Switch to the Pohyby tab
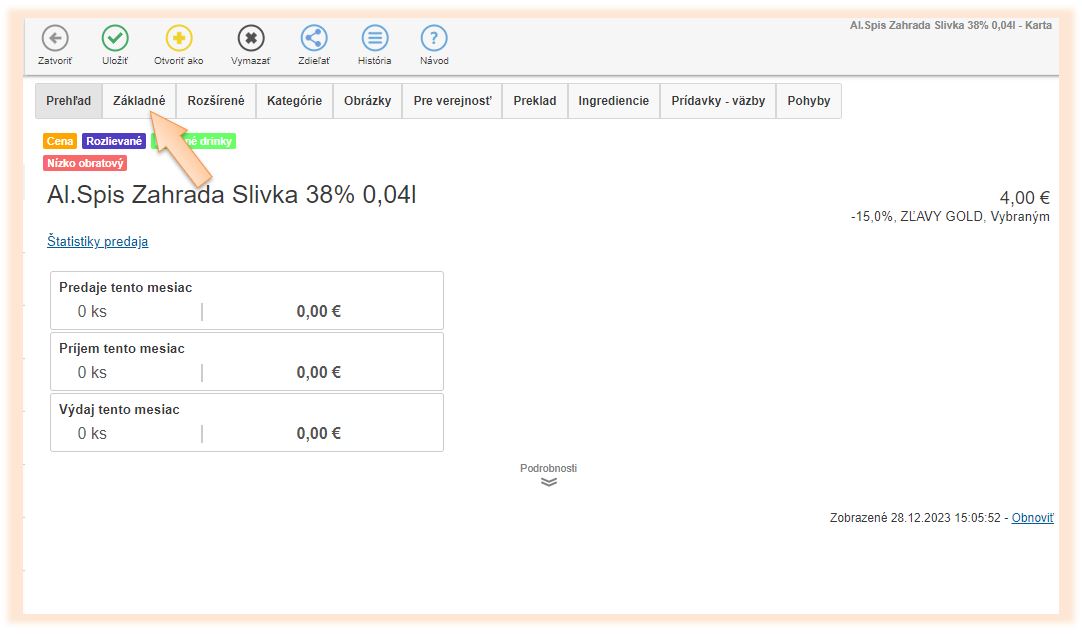 point(808,101)
